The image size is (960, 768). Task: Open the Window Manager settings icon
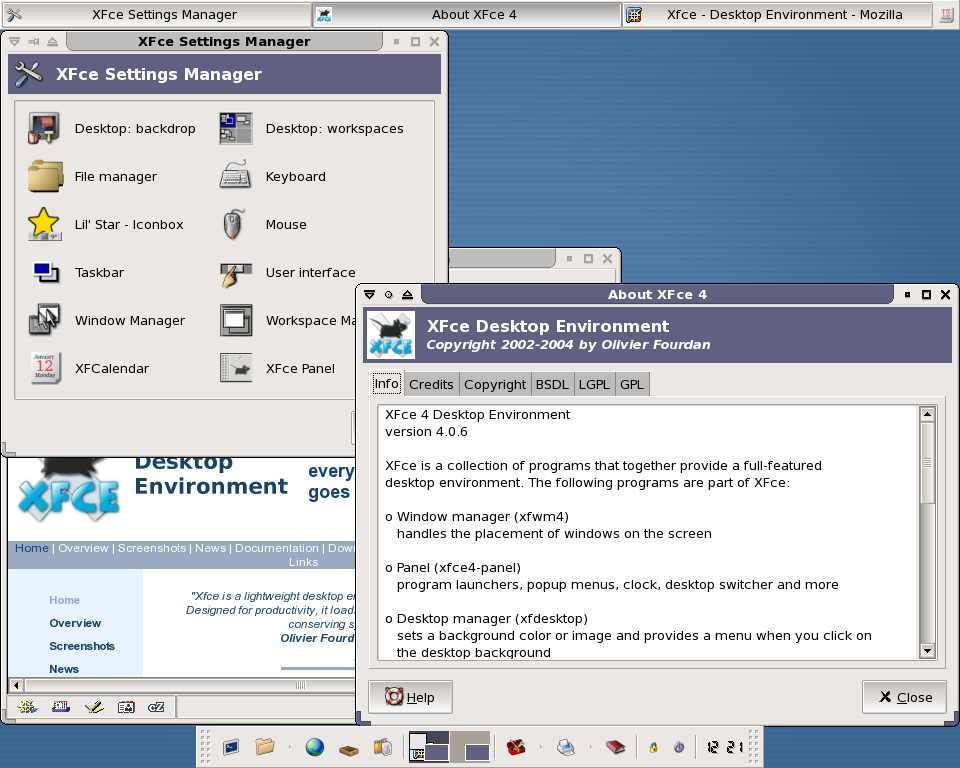pyautogui.click(x=44, y=320)
